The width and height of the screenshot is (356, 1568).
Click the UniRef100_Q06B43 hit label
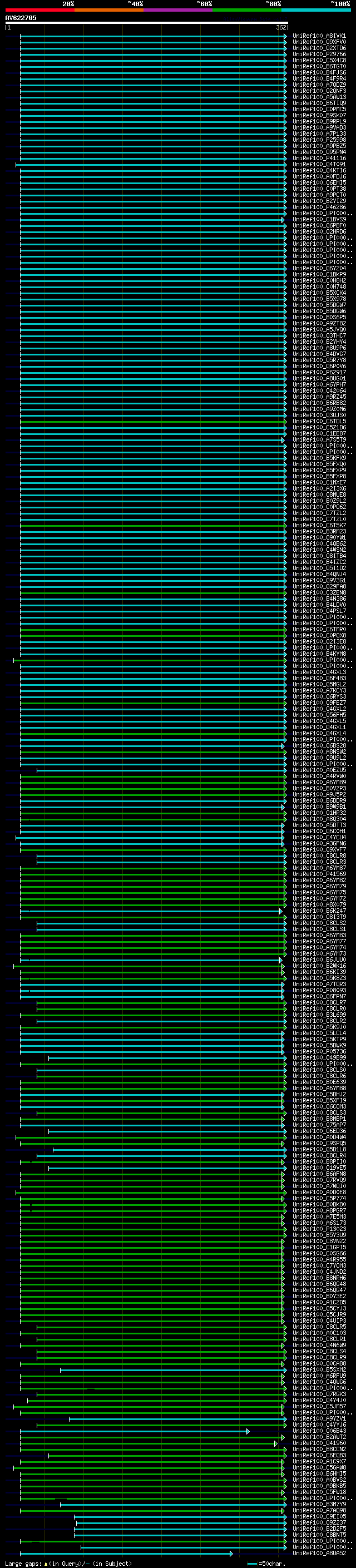(319, 1431)
